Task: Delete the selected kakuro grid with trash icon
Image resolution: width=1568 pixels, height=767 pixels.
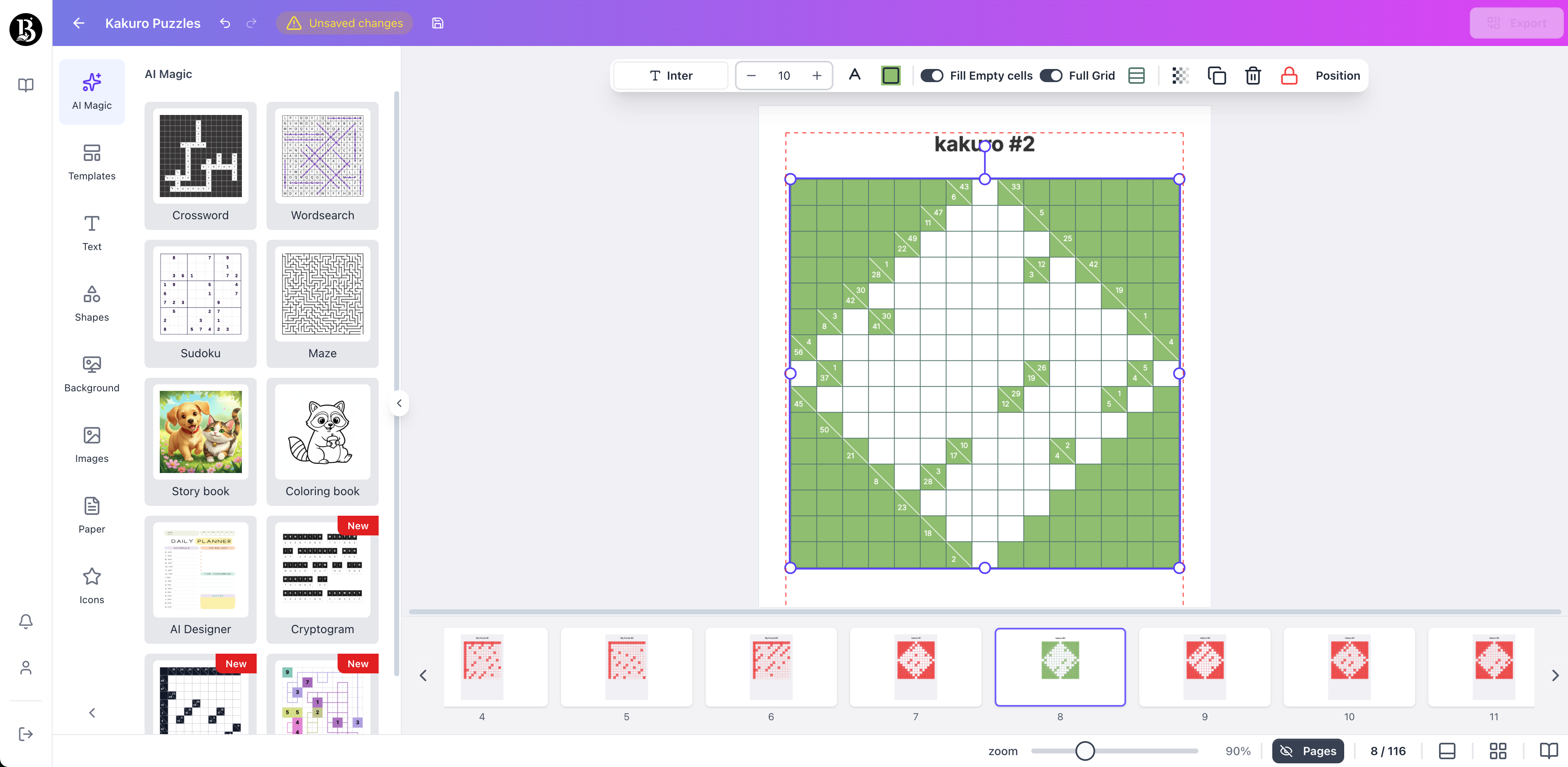Action: click(1253, 76)
